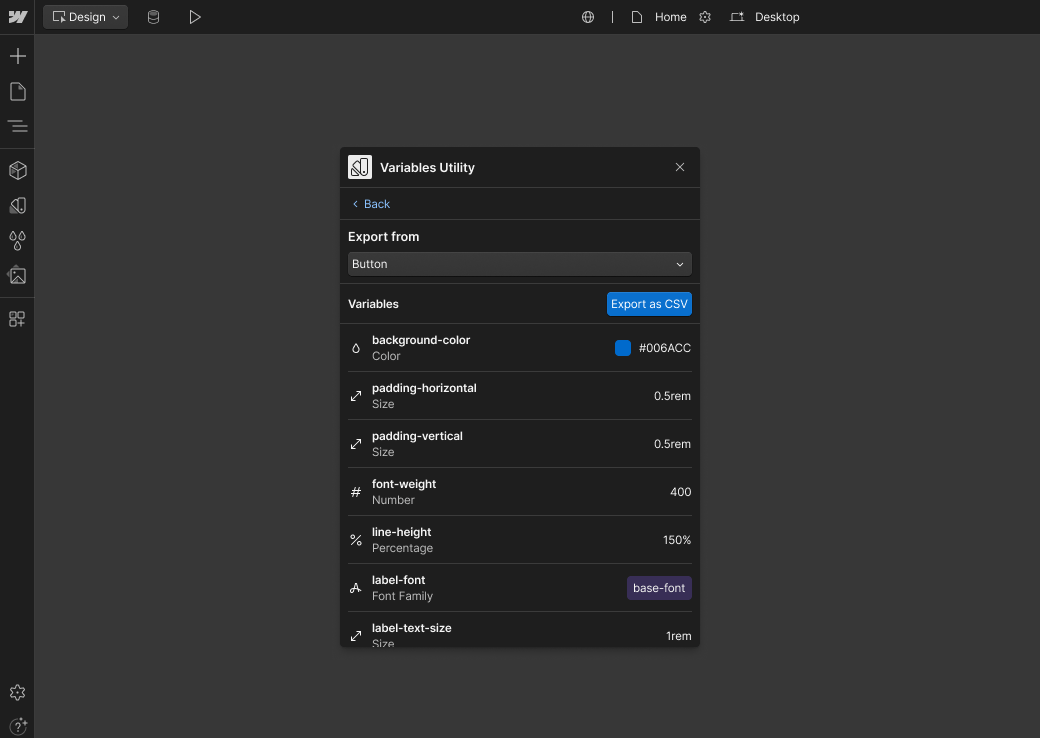Viewport: 1040px width, 738px height.
Task: Click the Preview play icon
Action: pyautogui.click(x=194, y=17)
